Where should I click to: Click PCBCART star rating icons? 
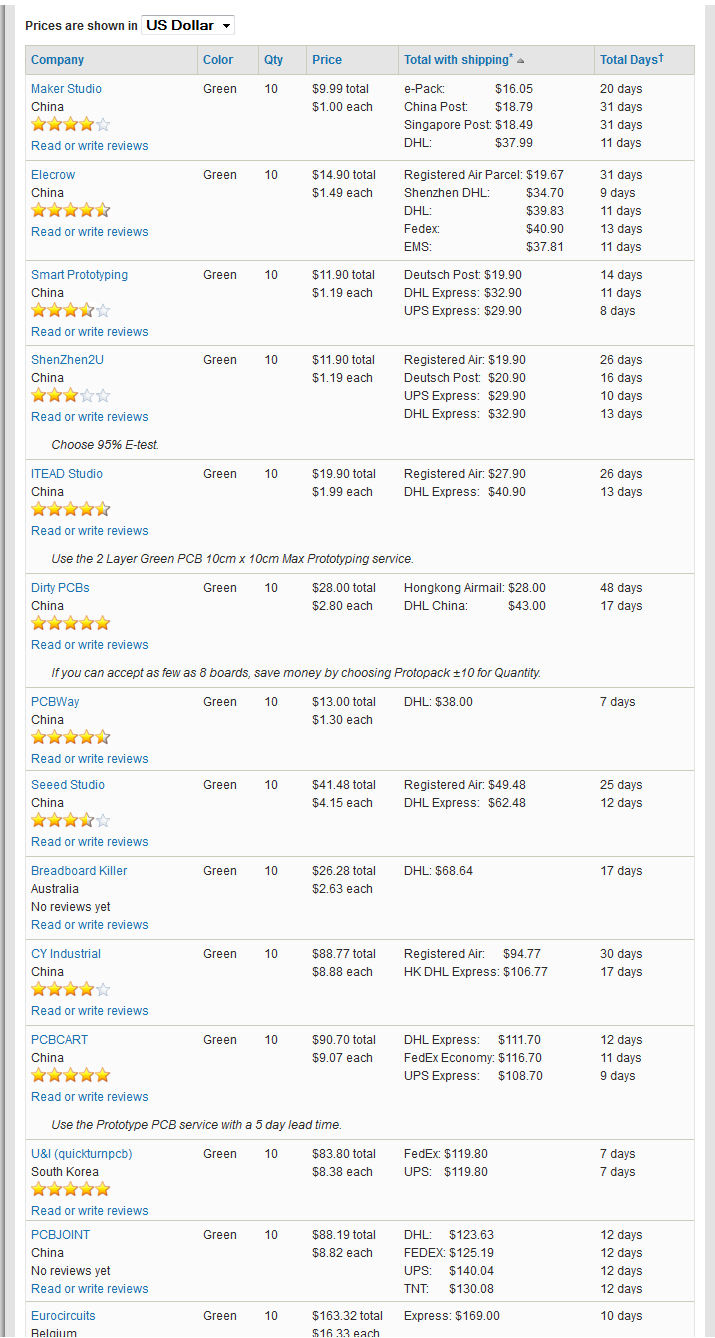click(71, 1076)
